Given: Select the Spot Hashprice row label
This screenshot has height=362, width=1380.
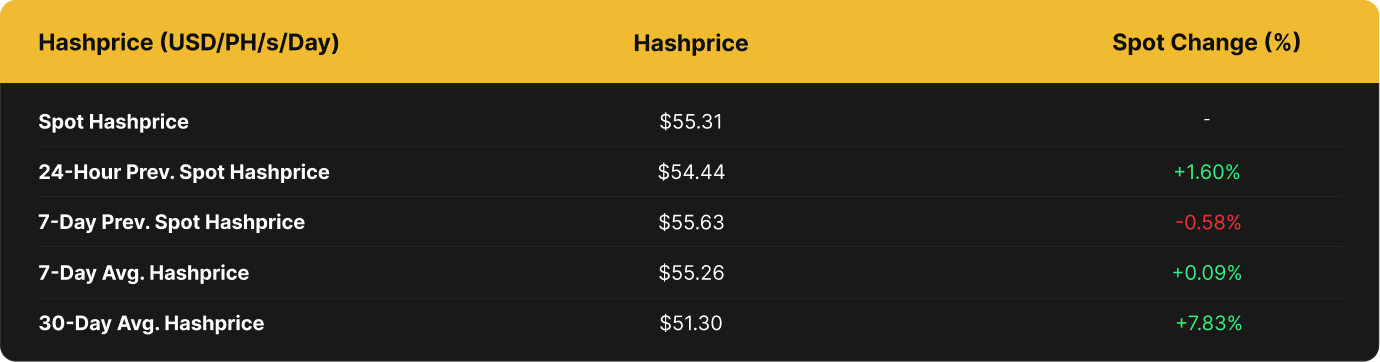Looking at the screenshot, I should click(x=113, y=122).
